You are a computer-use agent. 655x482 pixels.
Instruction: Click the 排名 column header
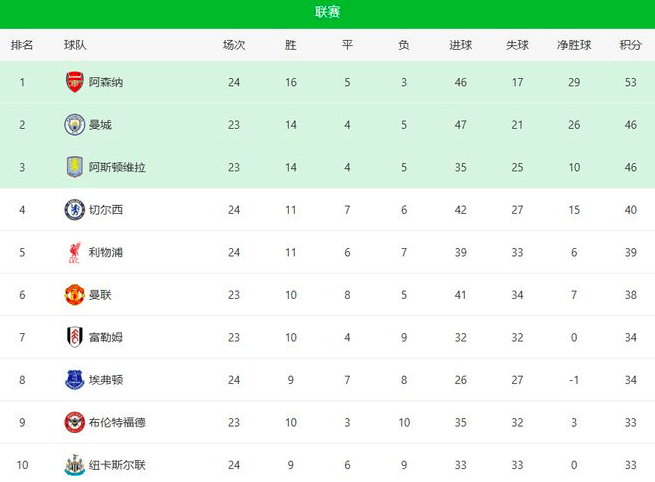[x=22, y=45]
